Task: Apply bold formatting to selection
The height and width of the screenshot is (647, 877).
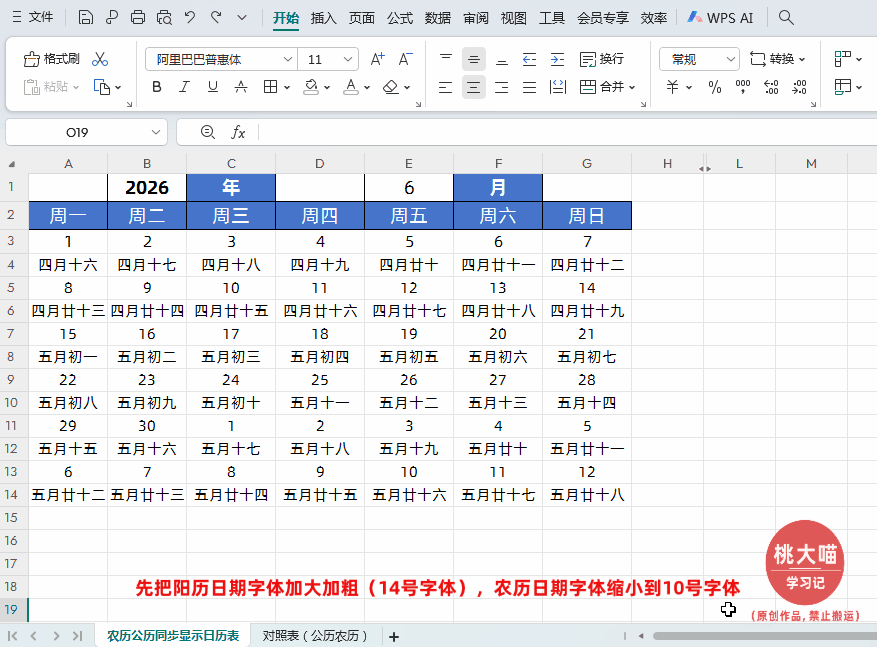Action: pos(156,87)
